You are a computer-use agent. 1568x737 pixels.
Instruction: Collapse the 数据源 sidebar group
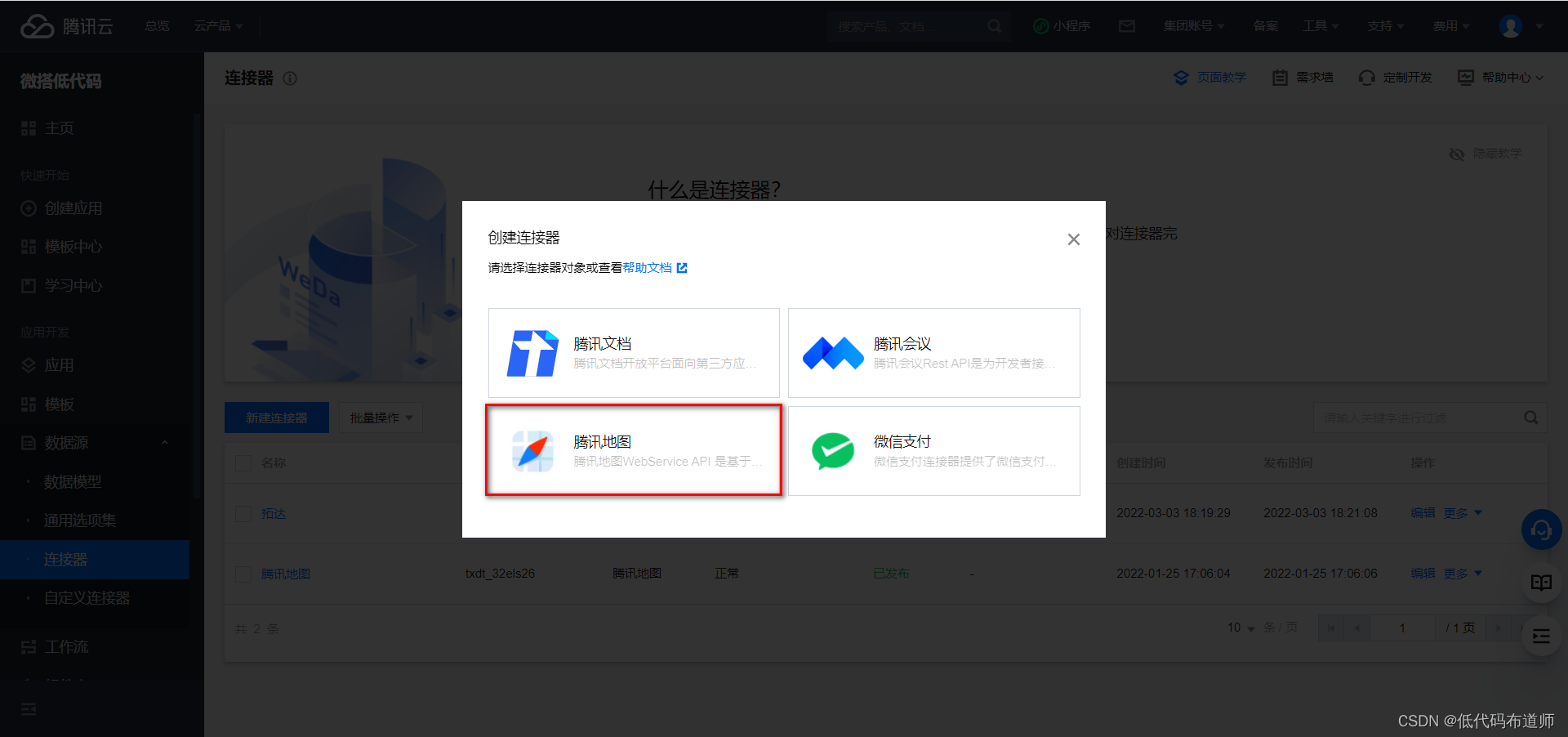click(95, 443)
